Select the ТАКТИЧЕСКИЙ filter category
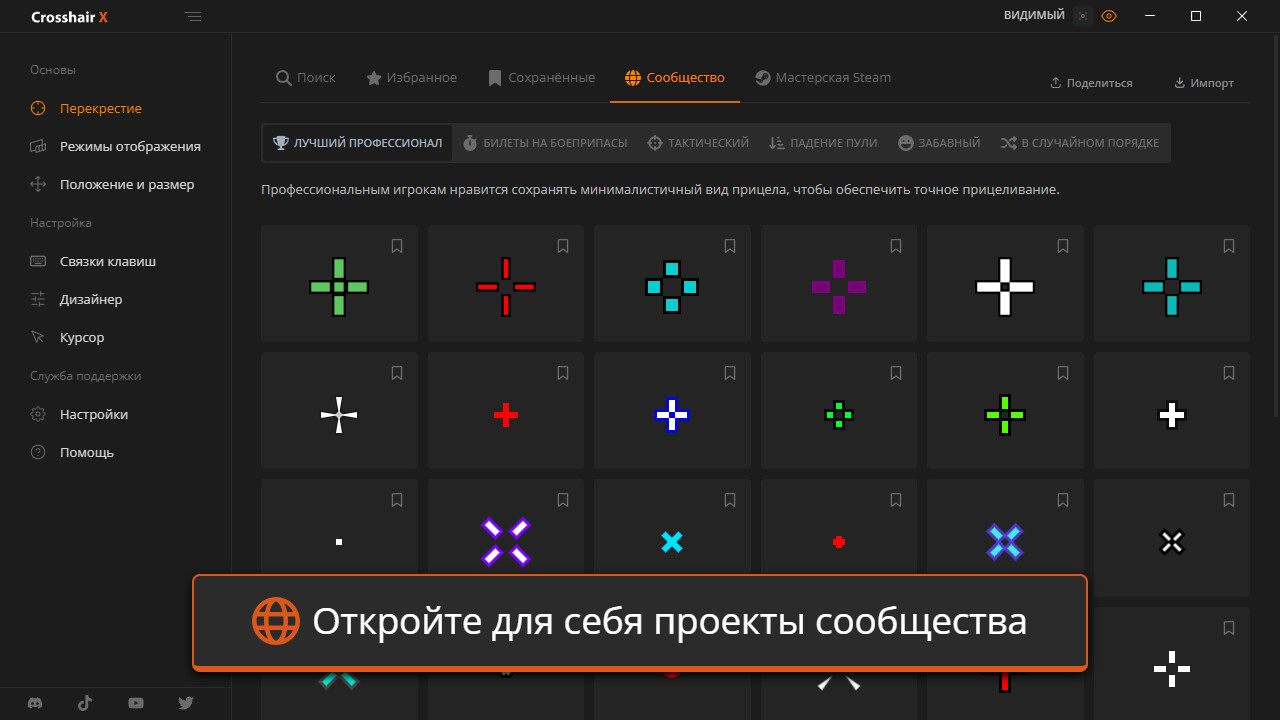 tap(698, 142)
